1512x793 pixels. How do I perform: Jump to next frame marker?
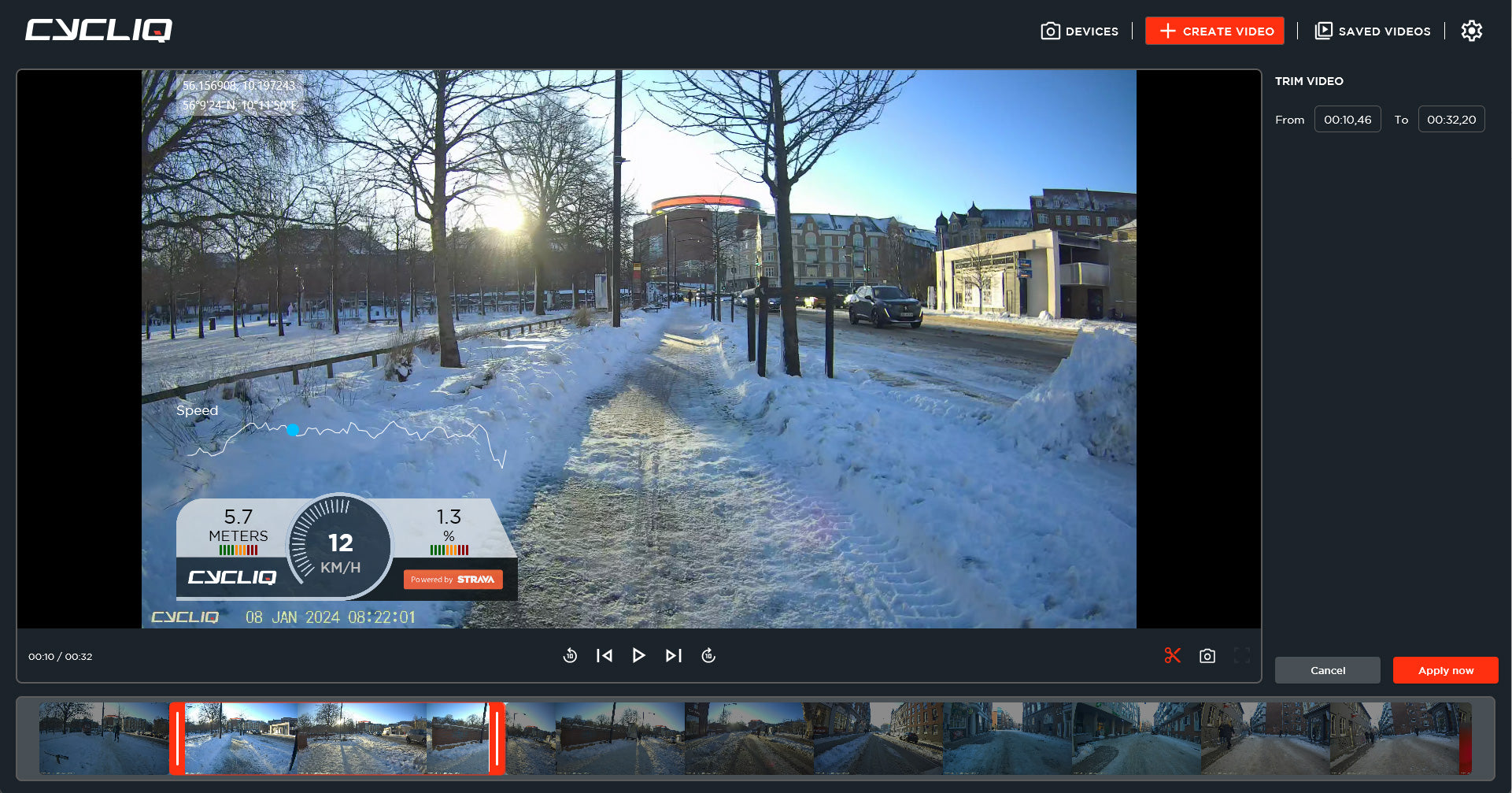673,656
